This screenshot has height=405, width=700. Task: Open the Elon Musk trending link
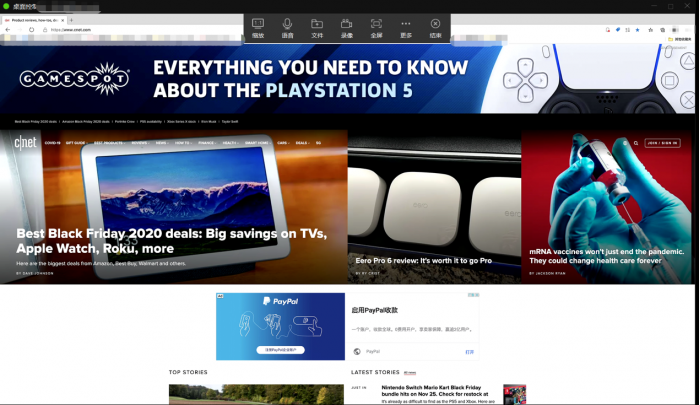(208, 121)
